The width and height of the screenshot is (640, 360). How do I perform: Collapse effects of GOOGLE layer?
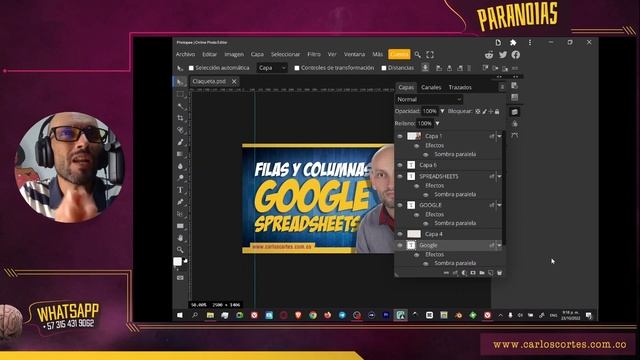pyautogui.click(x=500, y=205)
